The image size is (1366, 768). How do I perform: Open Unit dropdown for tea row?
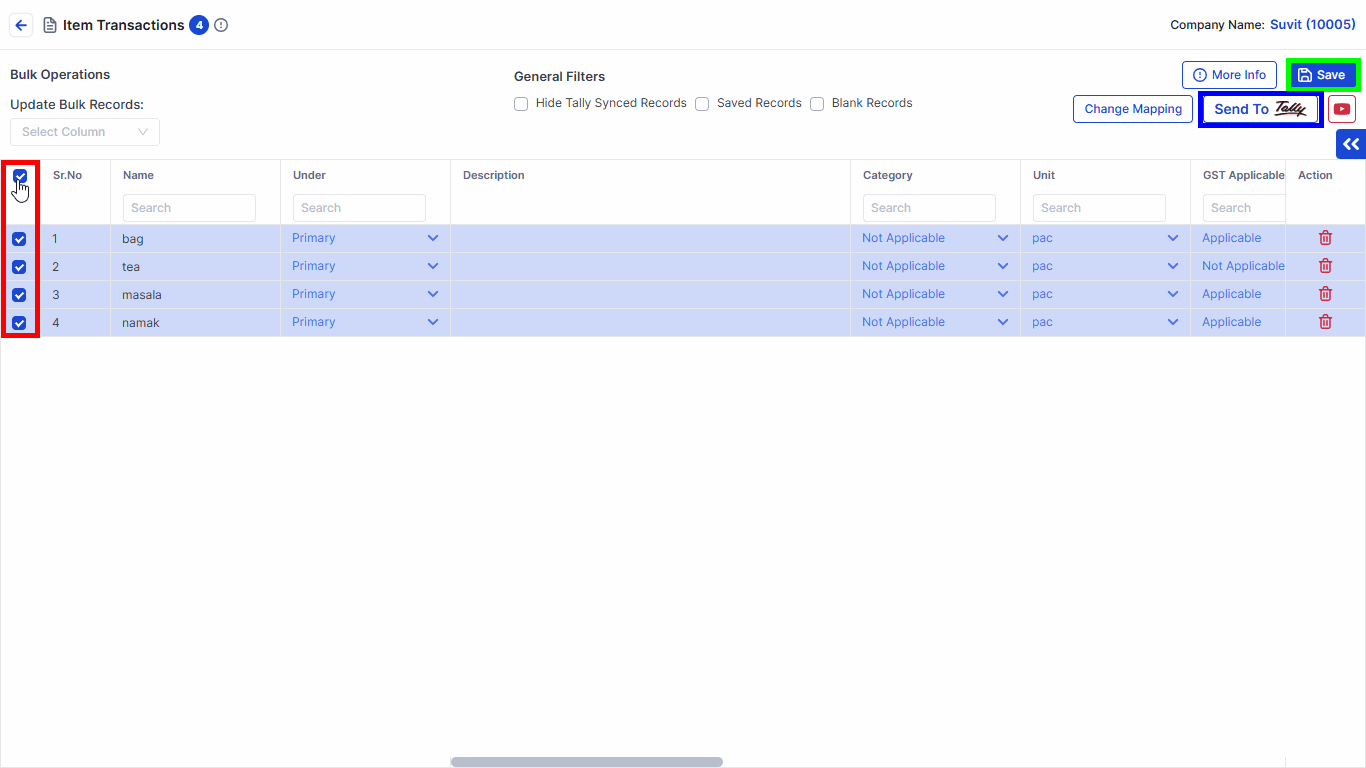click(x=1105, y=266)
